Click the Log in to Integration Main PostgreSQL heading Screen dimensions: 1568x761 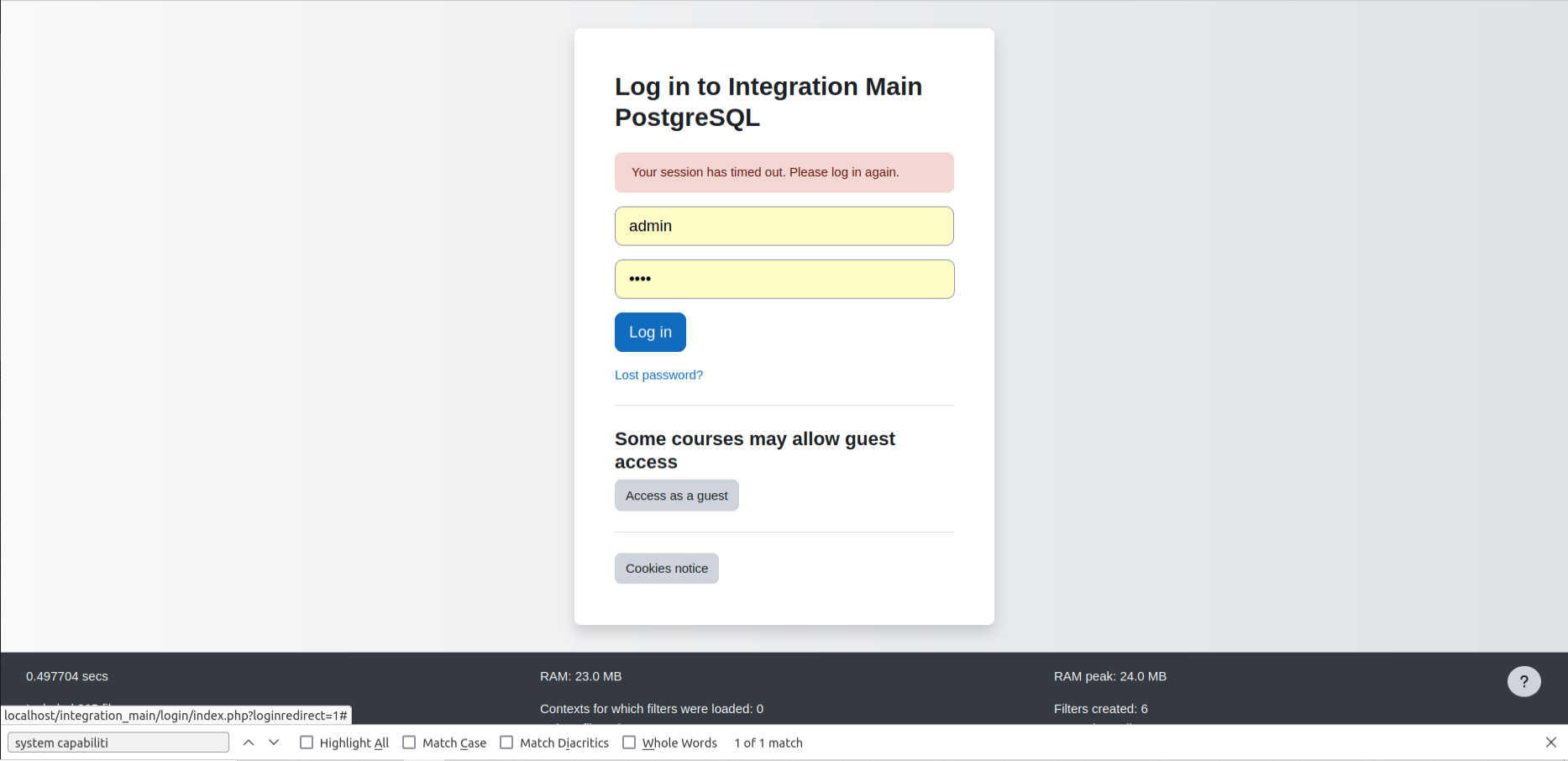pos(768,102)
